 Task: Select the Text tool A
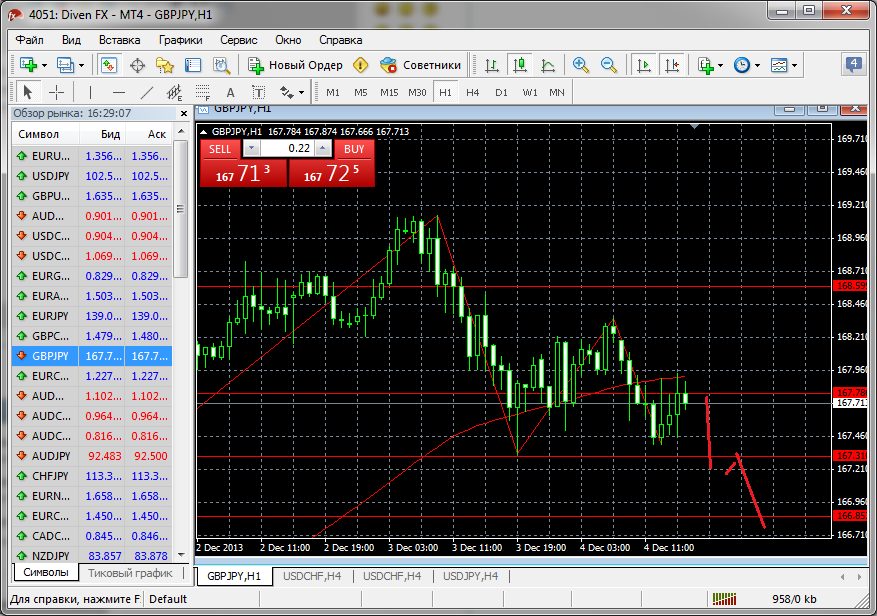point(230,92)
